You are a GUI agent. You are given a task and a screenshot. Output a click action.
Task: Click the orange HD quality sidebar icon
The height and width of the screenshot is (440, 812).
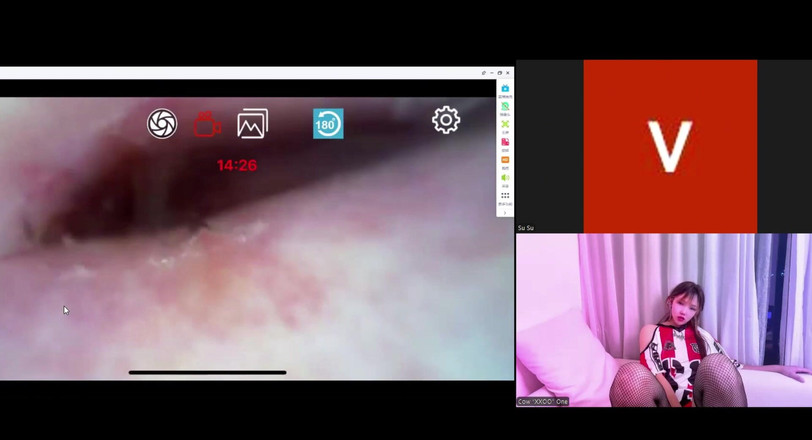[x=505, y=160]
